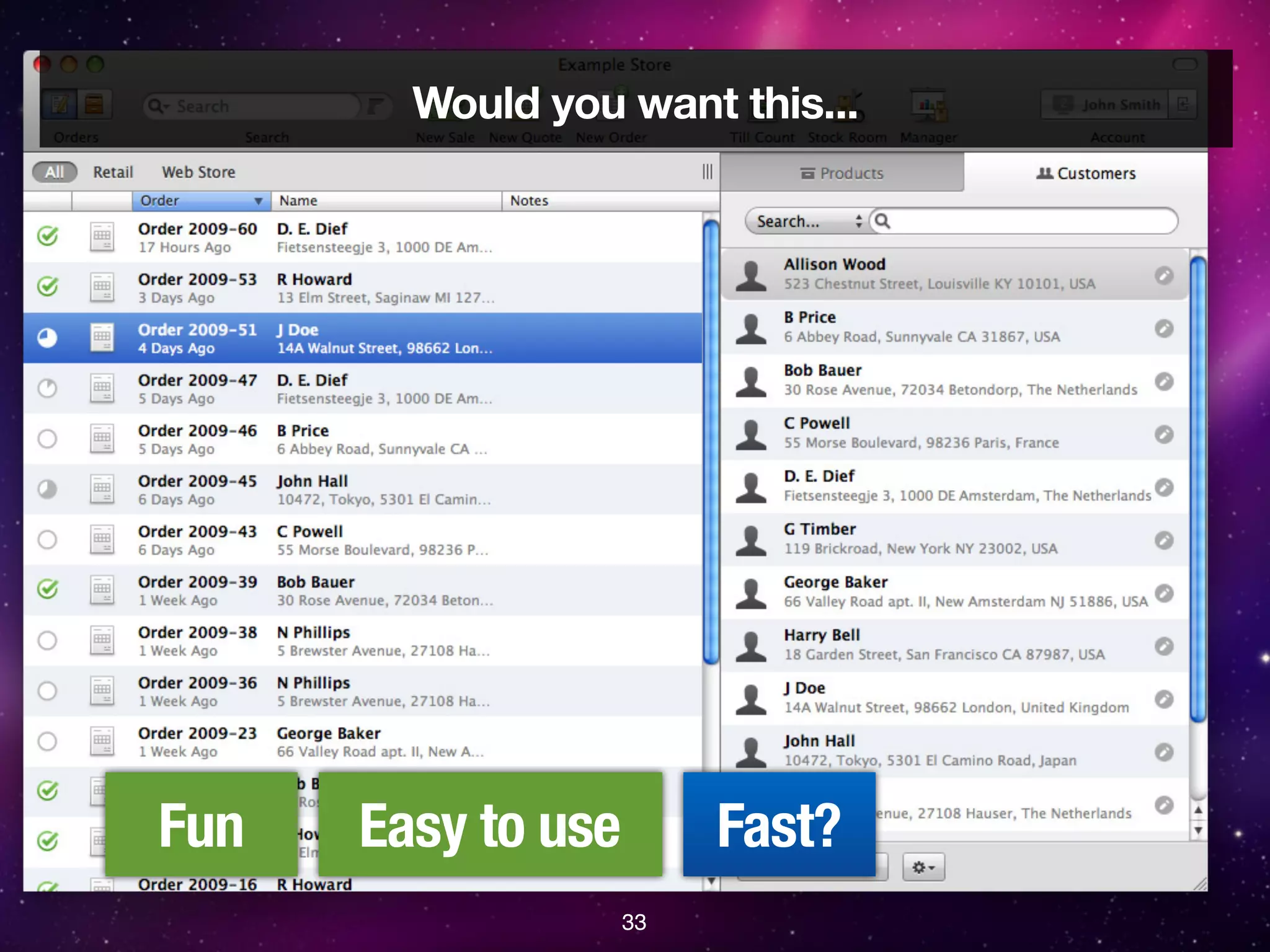Click receipt icon of Order 2009-51
Screen dimensions: 1270x952
(x=102, y=338)
